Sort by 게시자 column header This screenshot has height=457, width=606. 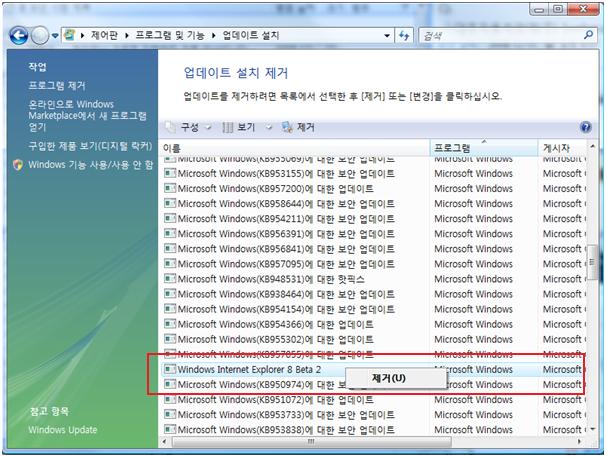tap(562, 148)
